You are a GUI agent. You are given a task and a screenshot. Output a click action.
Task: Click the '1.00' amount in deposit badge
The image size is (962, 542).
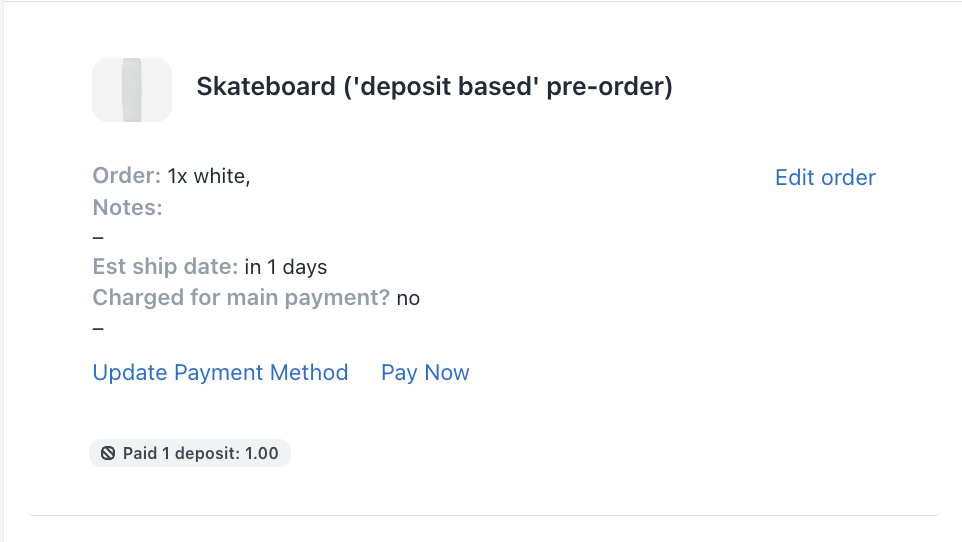tap(261, 454)
